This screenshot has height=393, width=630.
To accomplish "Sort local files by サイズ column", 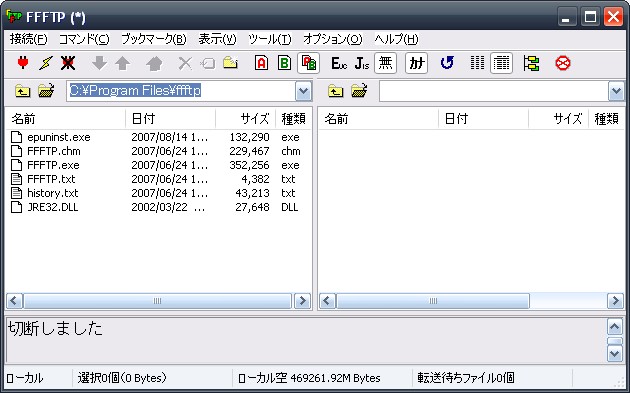I will (x=245, y=119).
